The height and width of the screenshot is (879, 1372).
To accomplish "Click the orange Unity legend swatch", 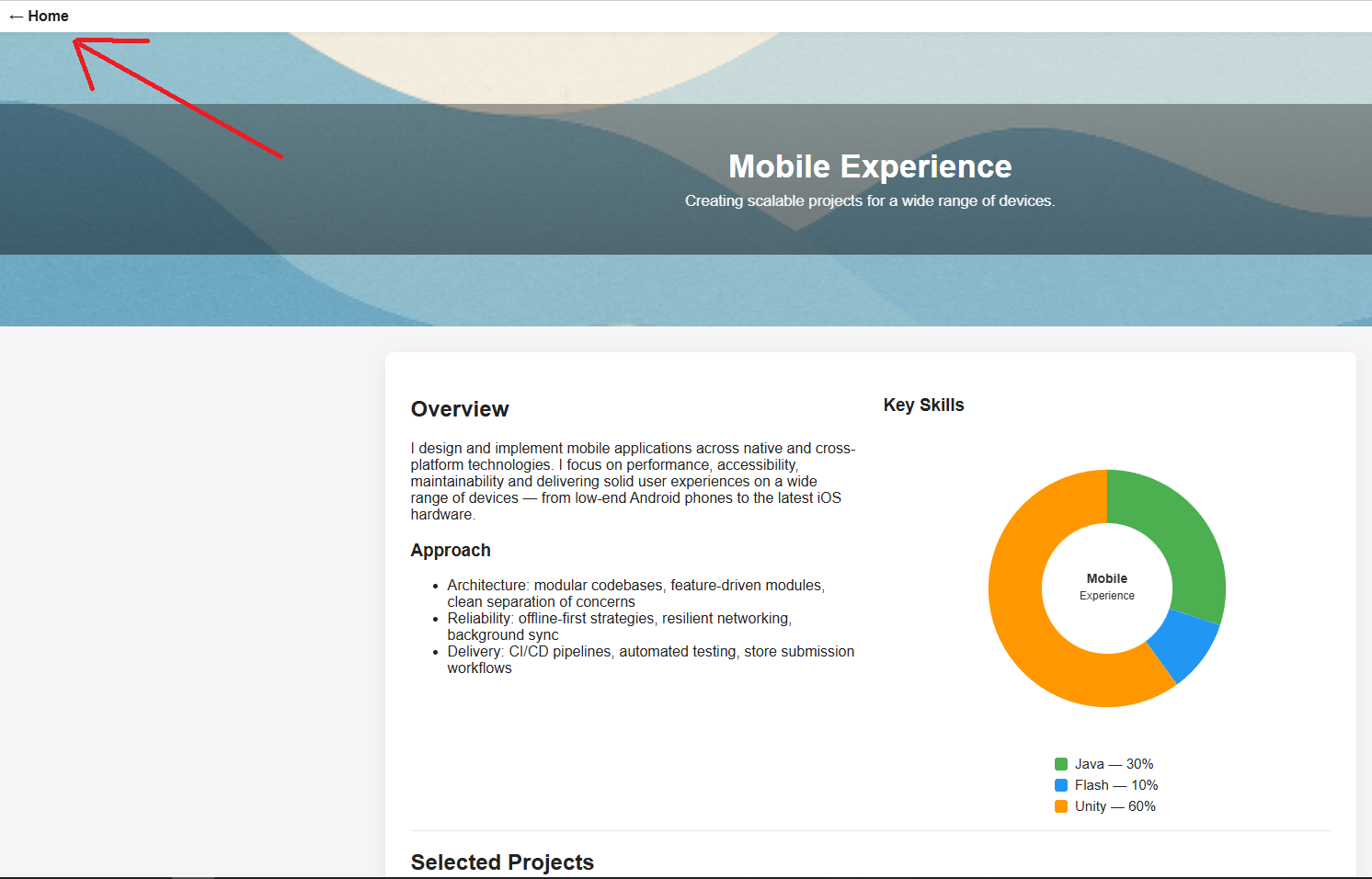I will [x=1061, y=806].
